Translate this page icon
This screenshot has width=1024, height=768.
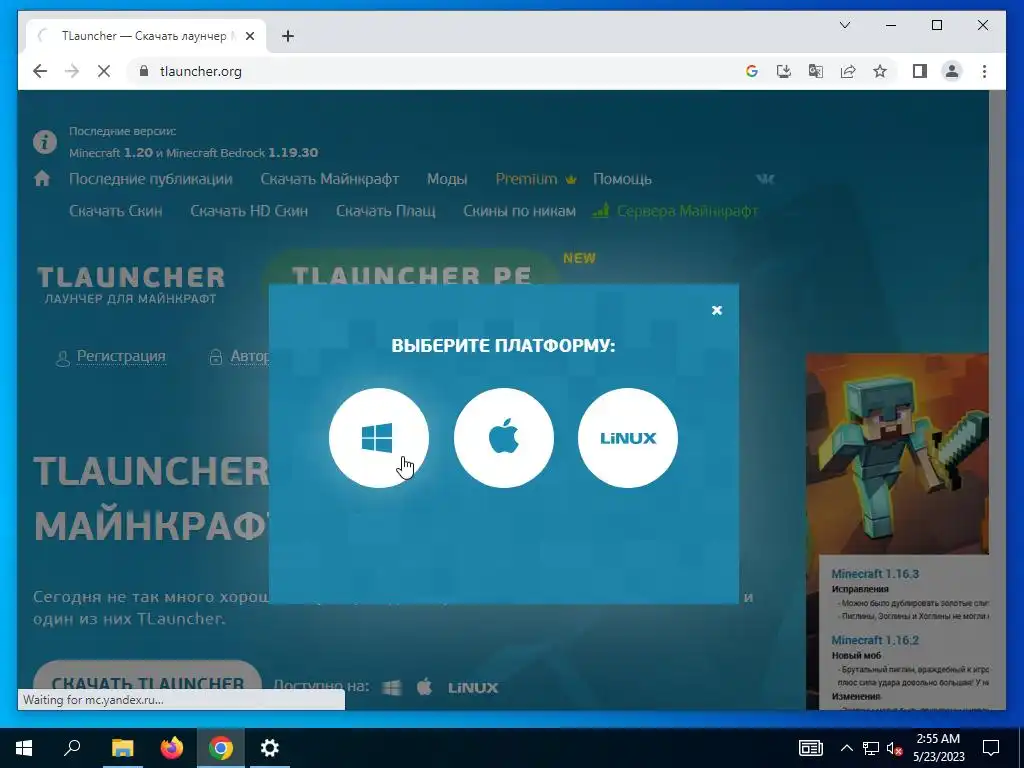point(816,71)
